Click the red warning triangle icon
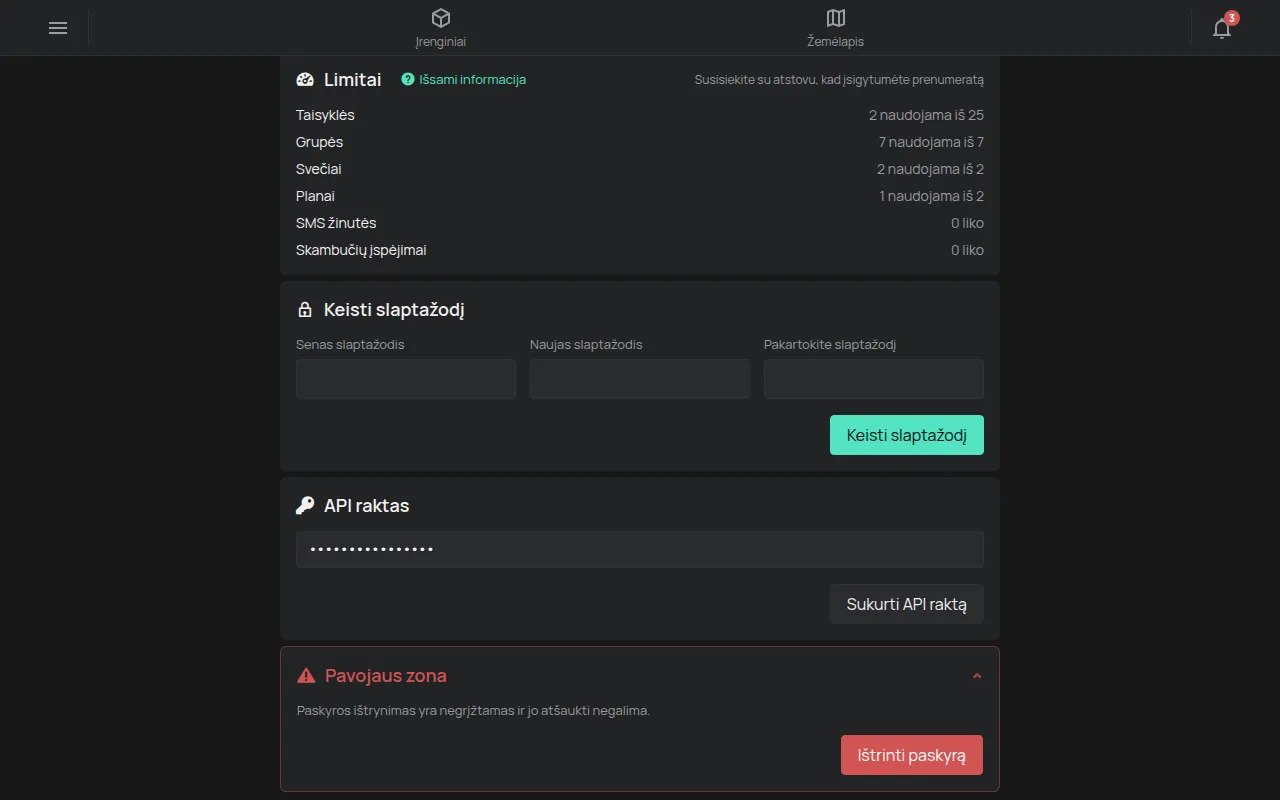Image resolution: width=1280 pixels, height=800 pixels. pyautogui.click(x=306, y=676)
